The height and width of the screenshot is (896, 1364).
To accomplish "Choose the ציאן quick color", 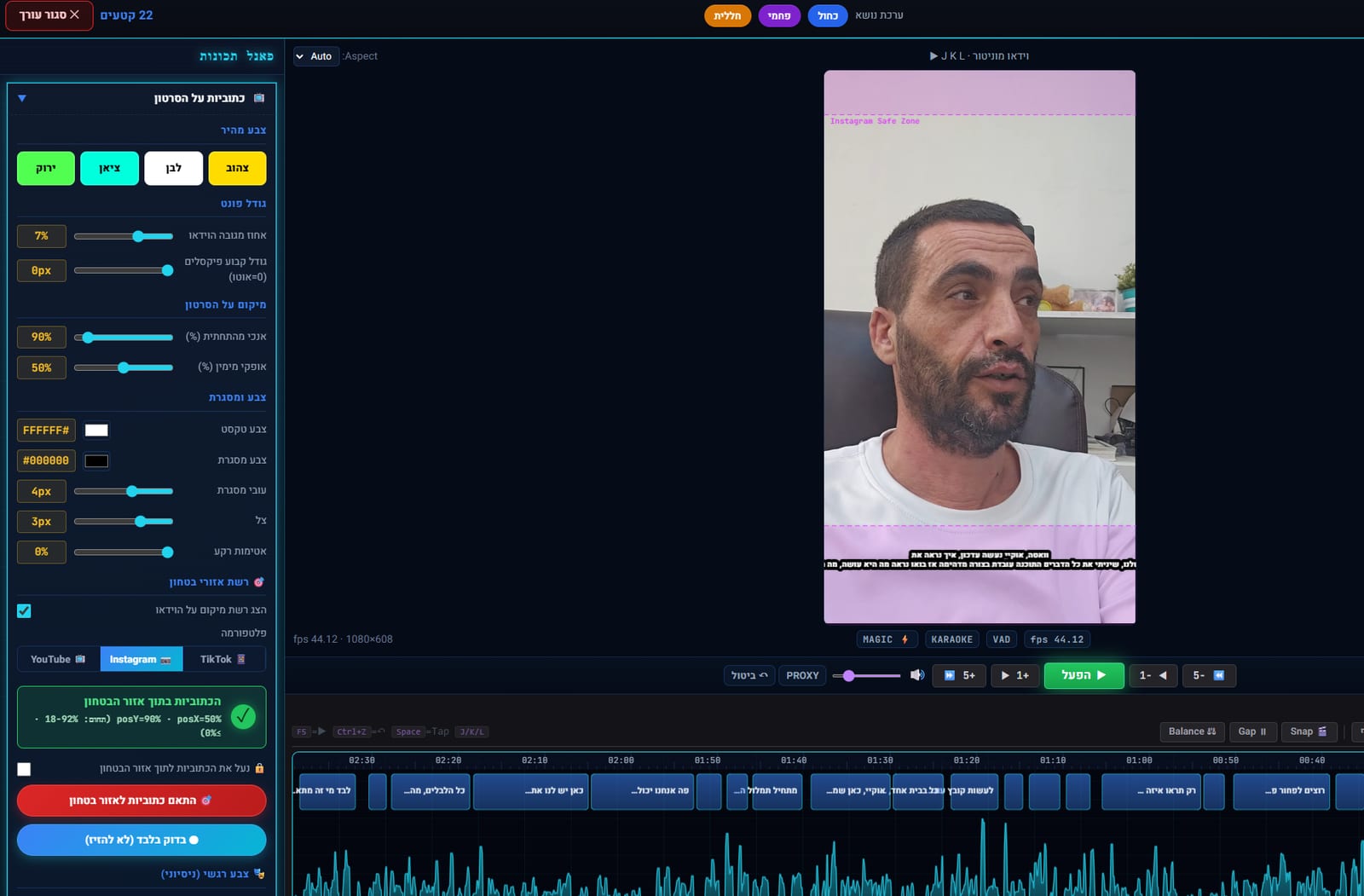I will coord(110,168).
